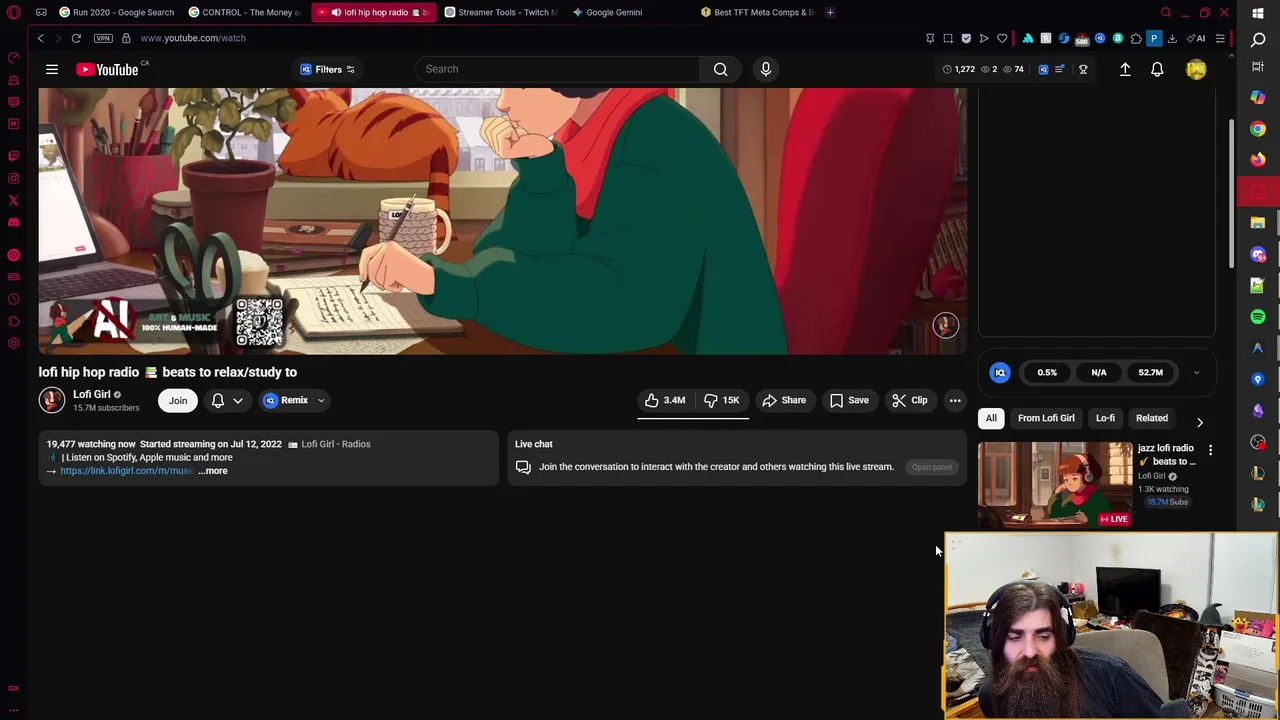Viewport: 1280px width, 720px height.
Task: Open the Remix button
Action: click(x=287, y=400)
